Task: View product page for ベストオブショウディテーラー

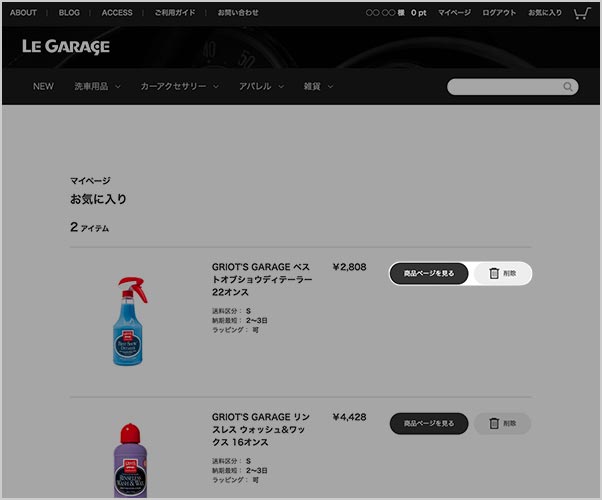Action: pos(429,273)
